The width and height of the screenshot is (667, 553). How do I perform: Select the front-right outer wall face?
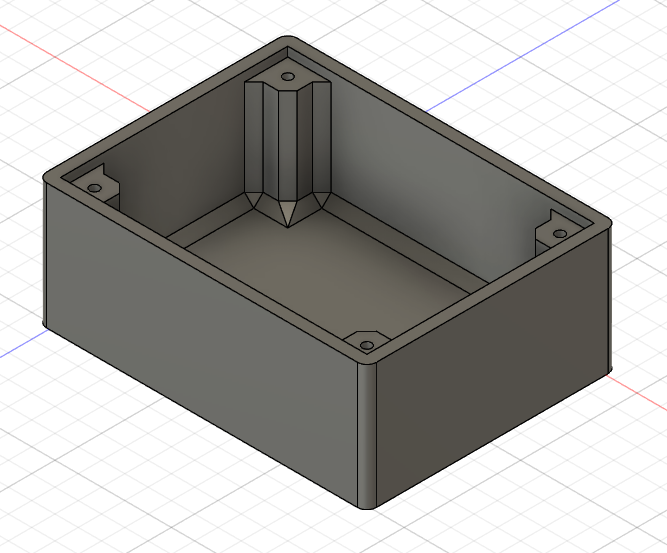coord(493,366)
